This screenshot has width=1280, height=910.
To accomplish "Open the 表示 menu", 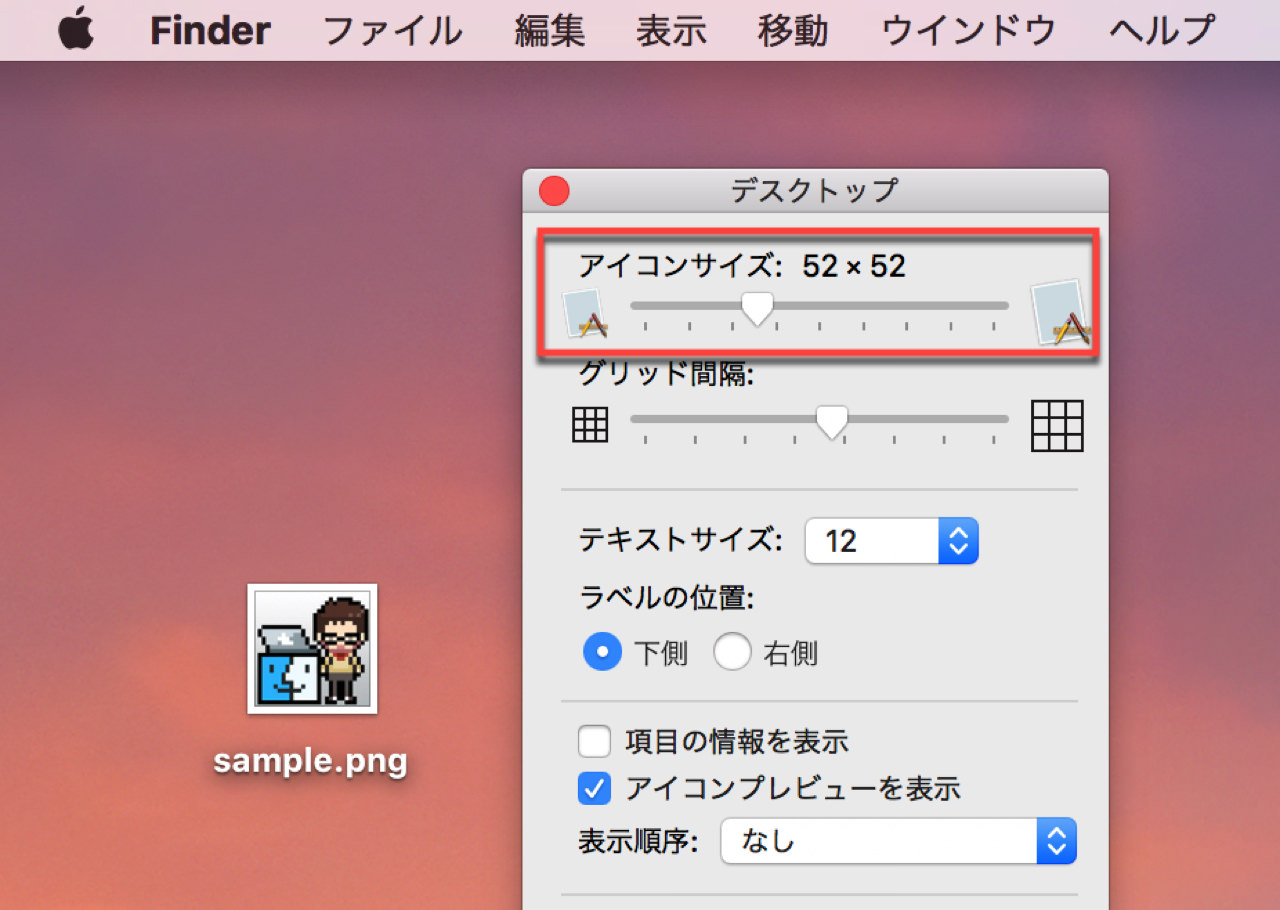I will pyautogui.click(x=671, y=31).
